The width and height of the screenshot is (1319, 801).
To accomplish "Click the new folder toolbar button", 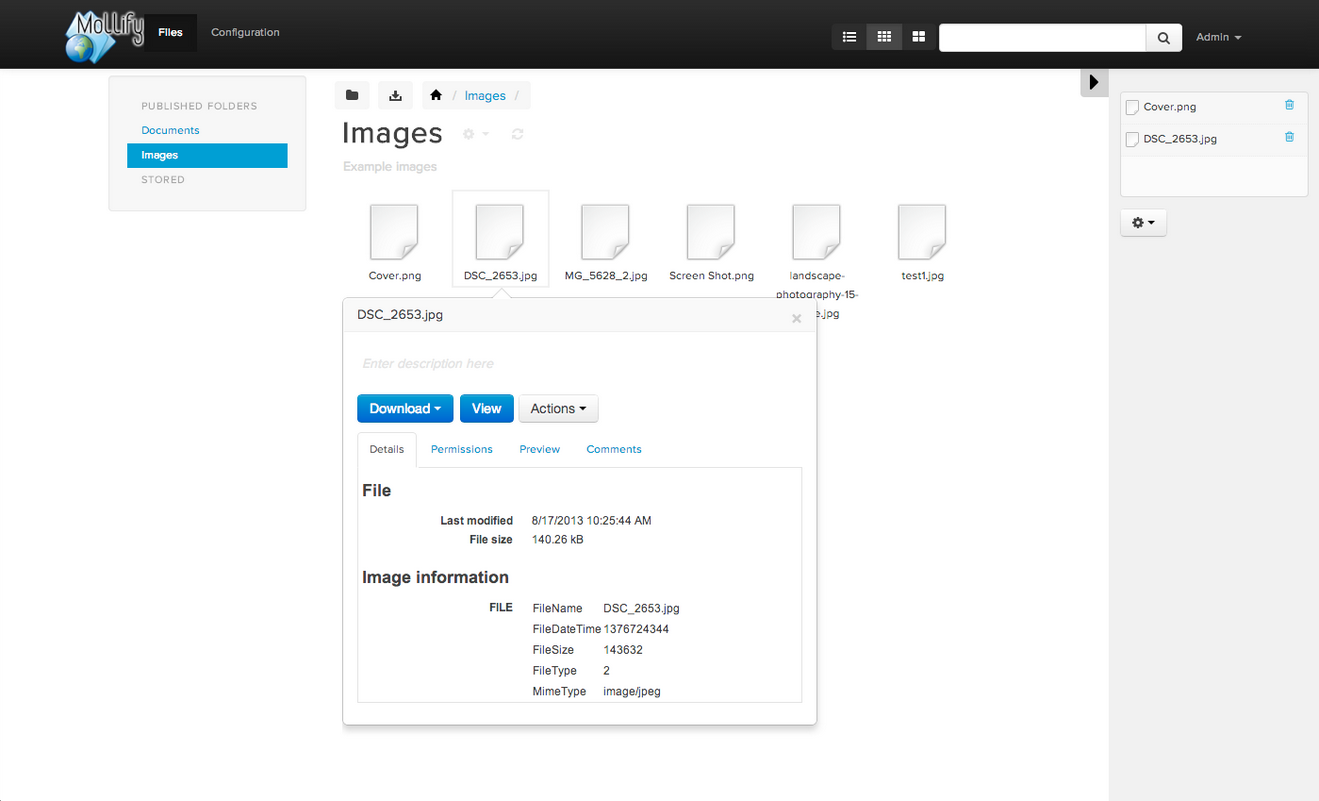I will click(352, 95).
